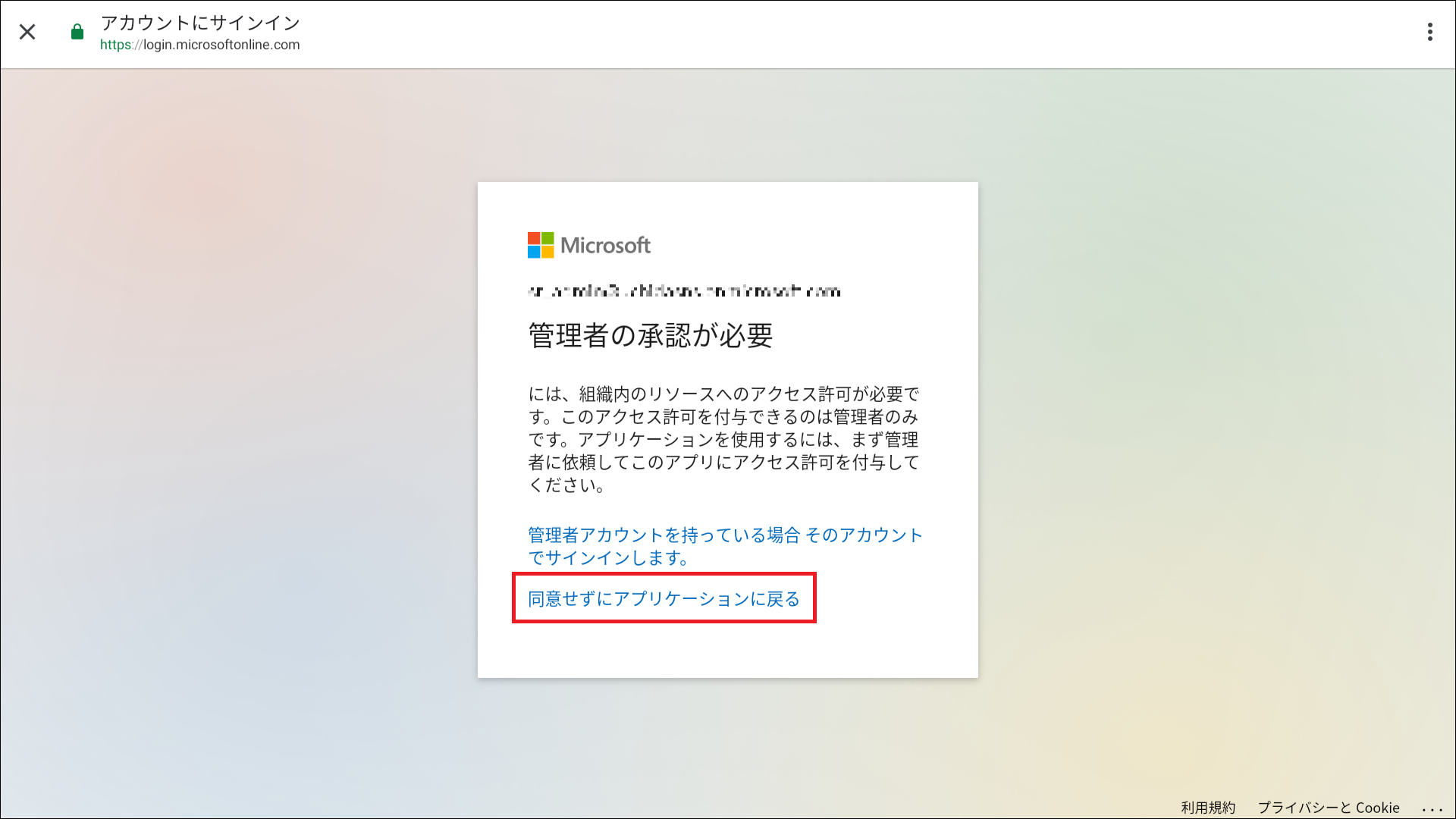Image resolution: width=1456 pixels, height=819 pixels.
Task: Close the sign-in page with X icon
Action: click(27, 32)
